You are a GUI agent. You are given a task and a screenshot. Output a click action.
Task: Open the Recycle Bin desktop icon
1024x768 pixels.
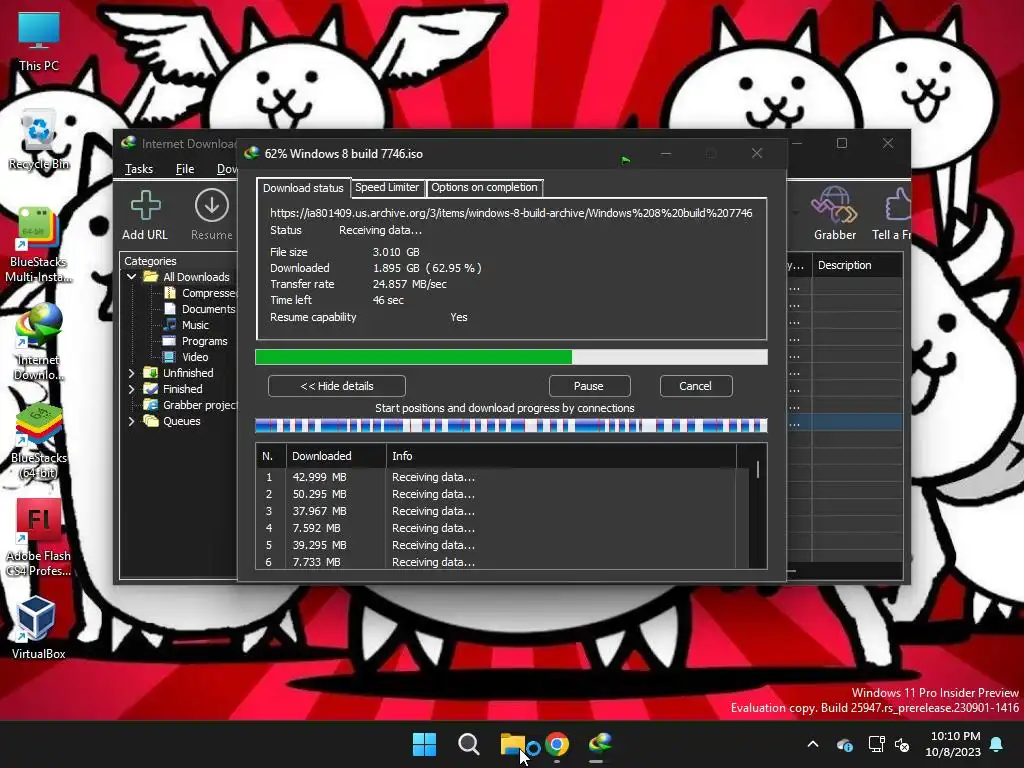click(39, 139)
